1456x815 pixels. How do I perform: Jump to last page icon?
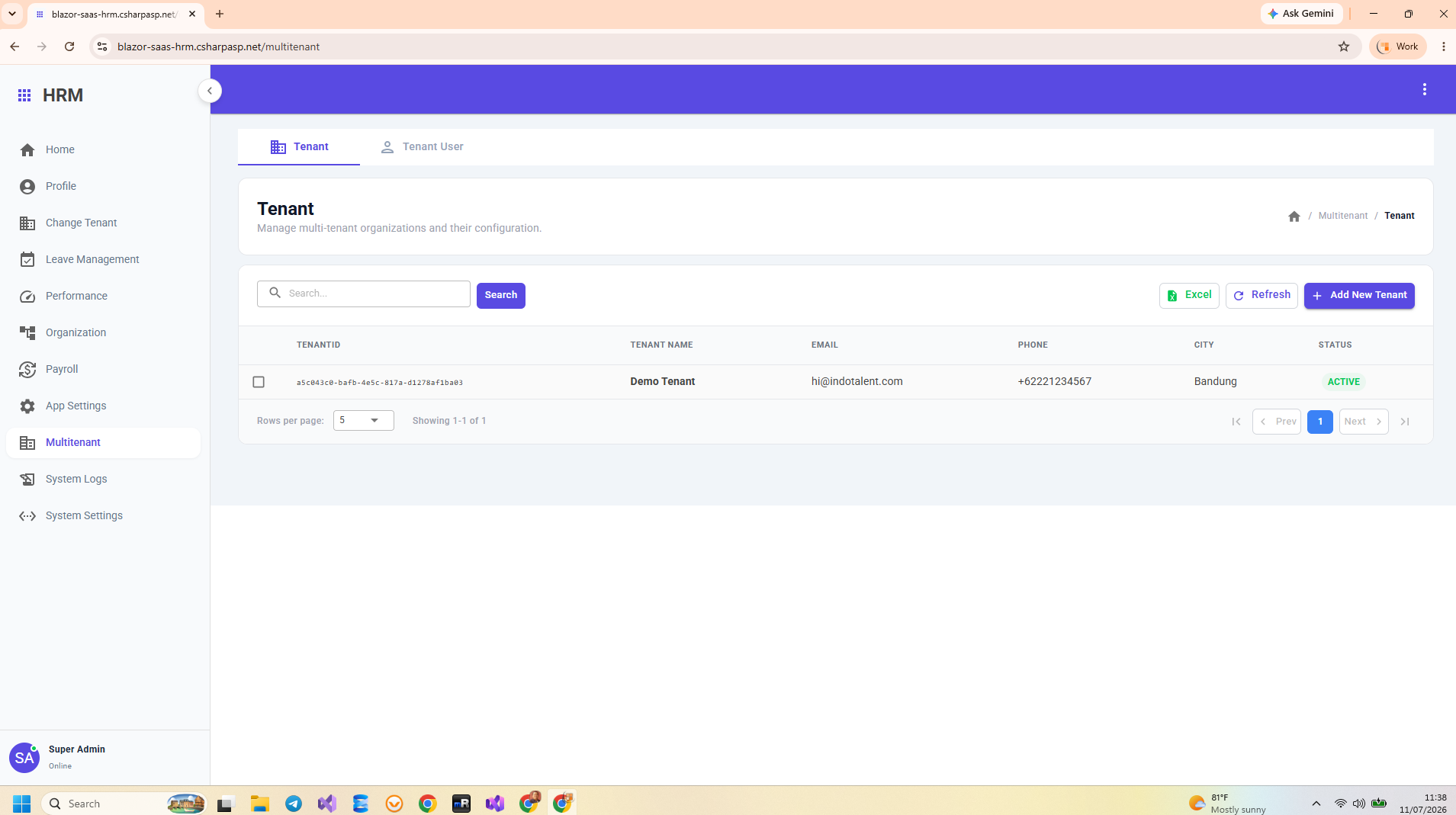pos(1404,422)
